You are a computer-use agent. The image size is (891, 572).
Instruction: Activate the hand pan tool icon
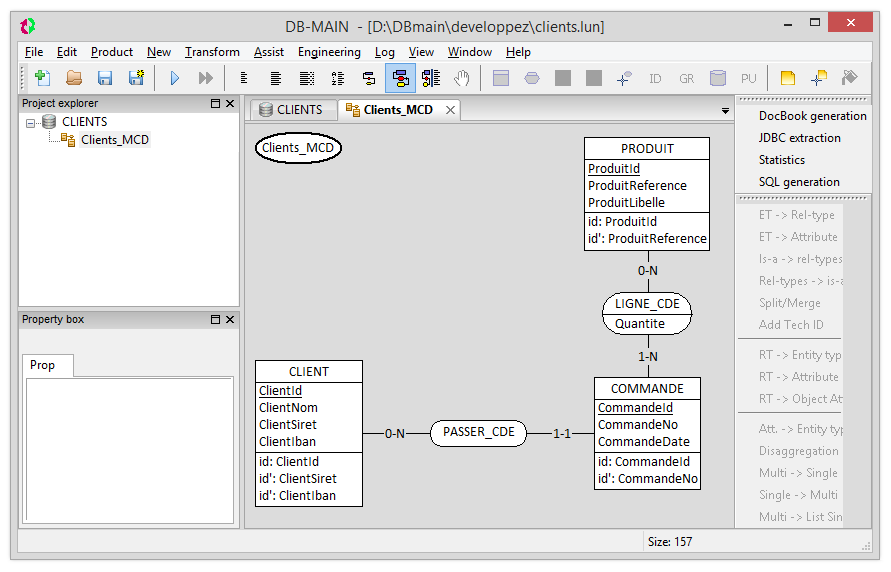coord(462,78)
